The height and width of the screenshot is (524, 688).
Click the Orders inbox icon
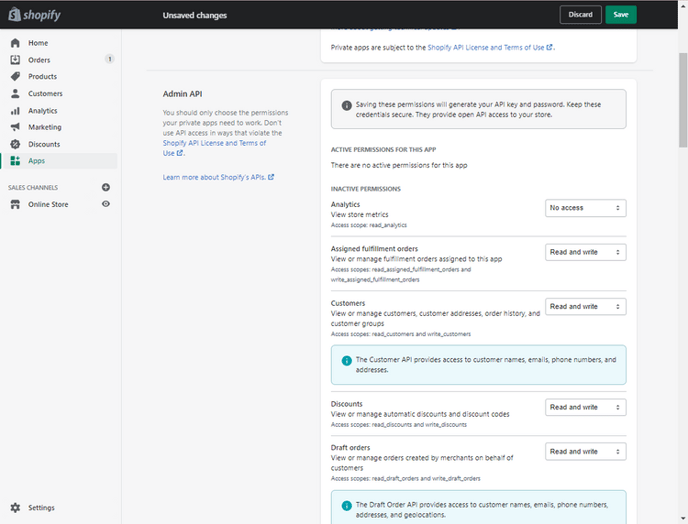[15, 60]
